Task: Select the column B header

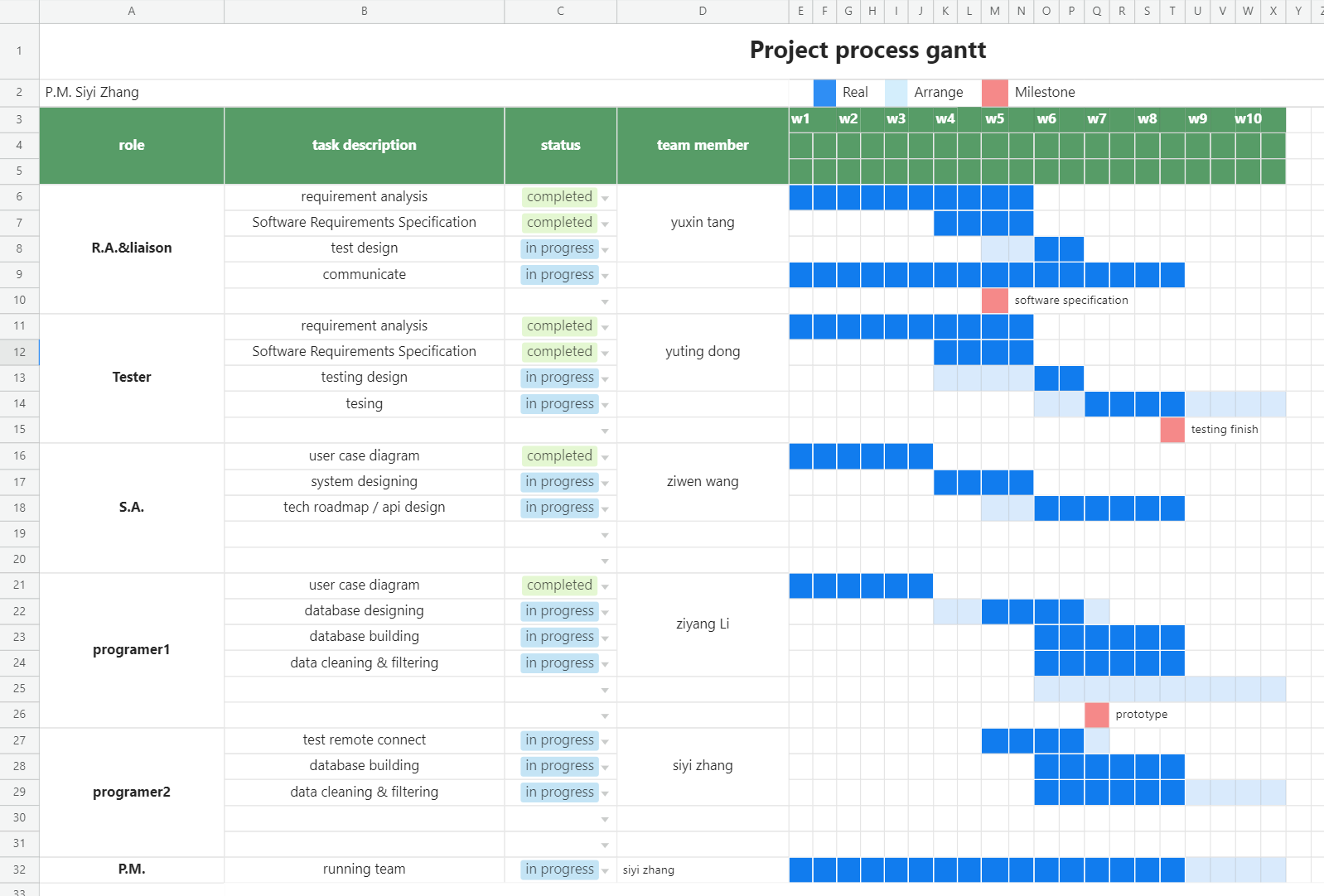Action: [x=364, y=12]
